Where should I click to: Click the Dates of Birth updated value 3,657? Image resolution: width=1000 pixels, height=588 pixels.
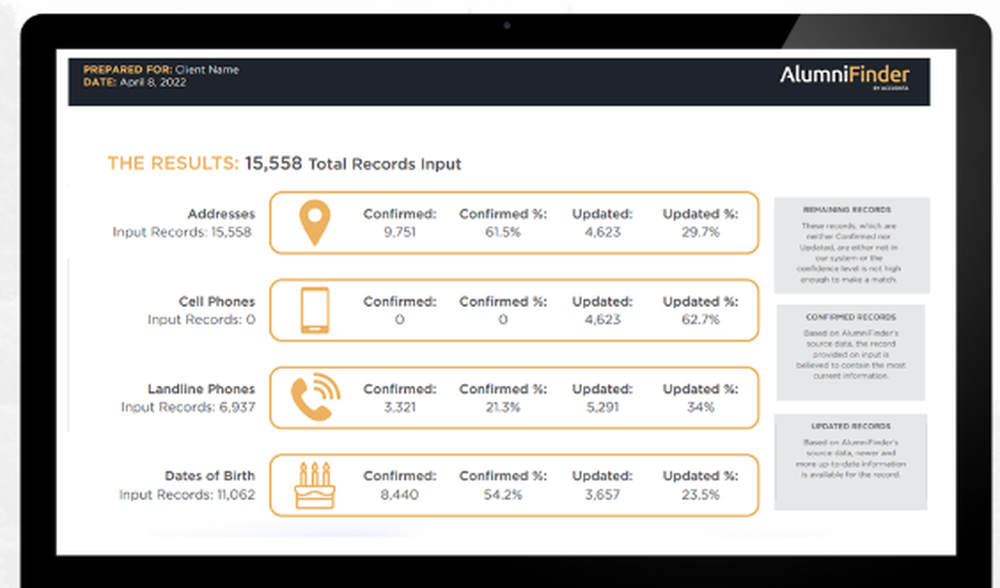(x=603, y=494)
